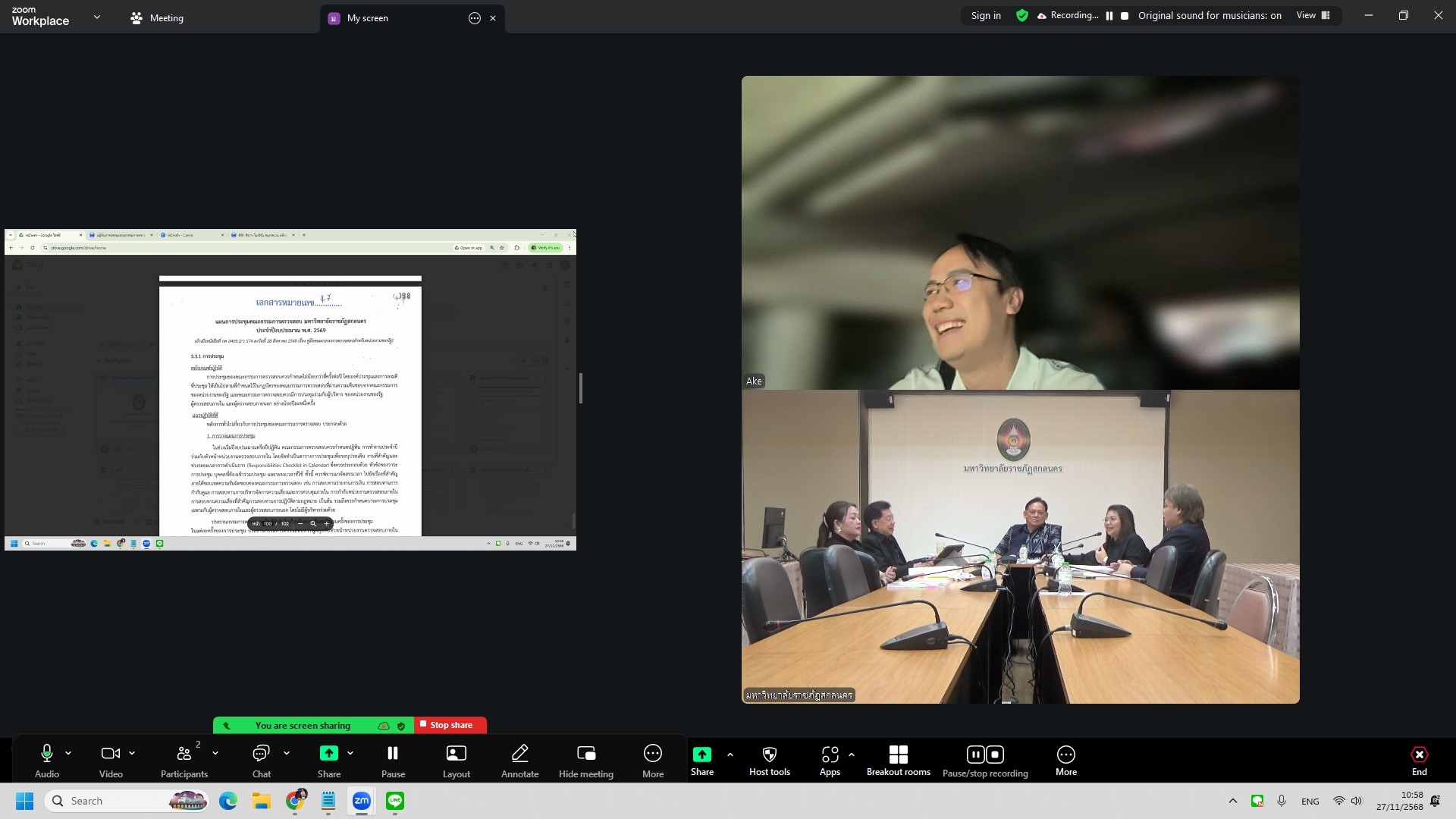Click the View layout button
The width and height of the screenshot is (1456, 819).
coord(1313,15)
